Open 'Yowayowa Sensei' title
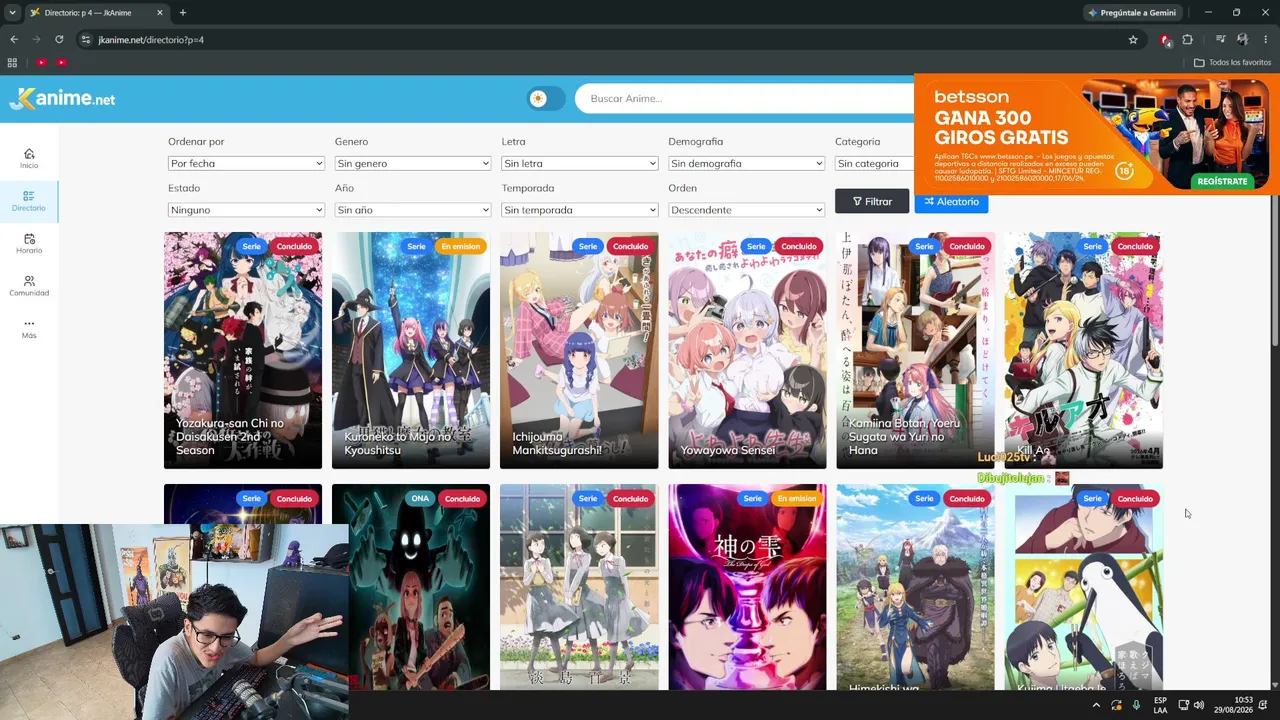The image size is (1280, 720). [x=728, y=450]
